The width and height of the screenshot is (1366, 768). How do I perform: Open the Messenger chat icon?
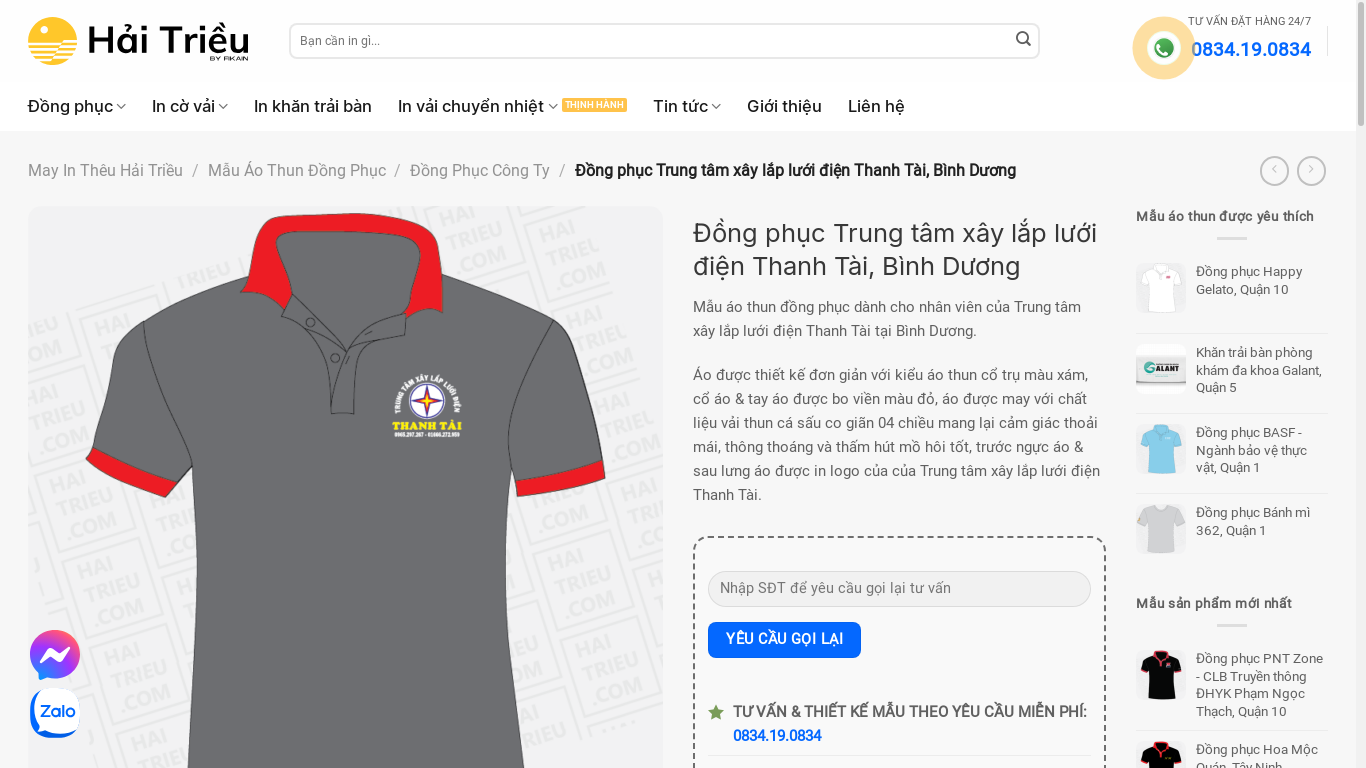pyautogui.click(x=55, y=655)
